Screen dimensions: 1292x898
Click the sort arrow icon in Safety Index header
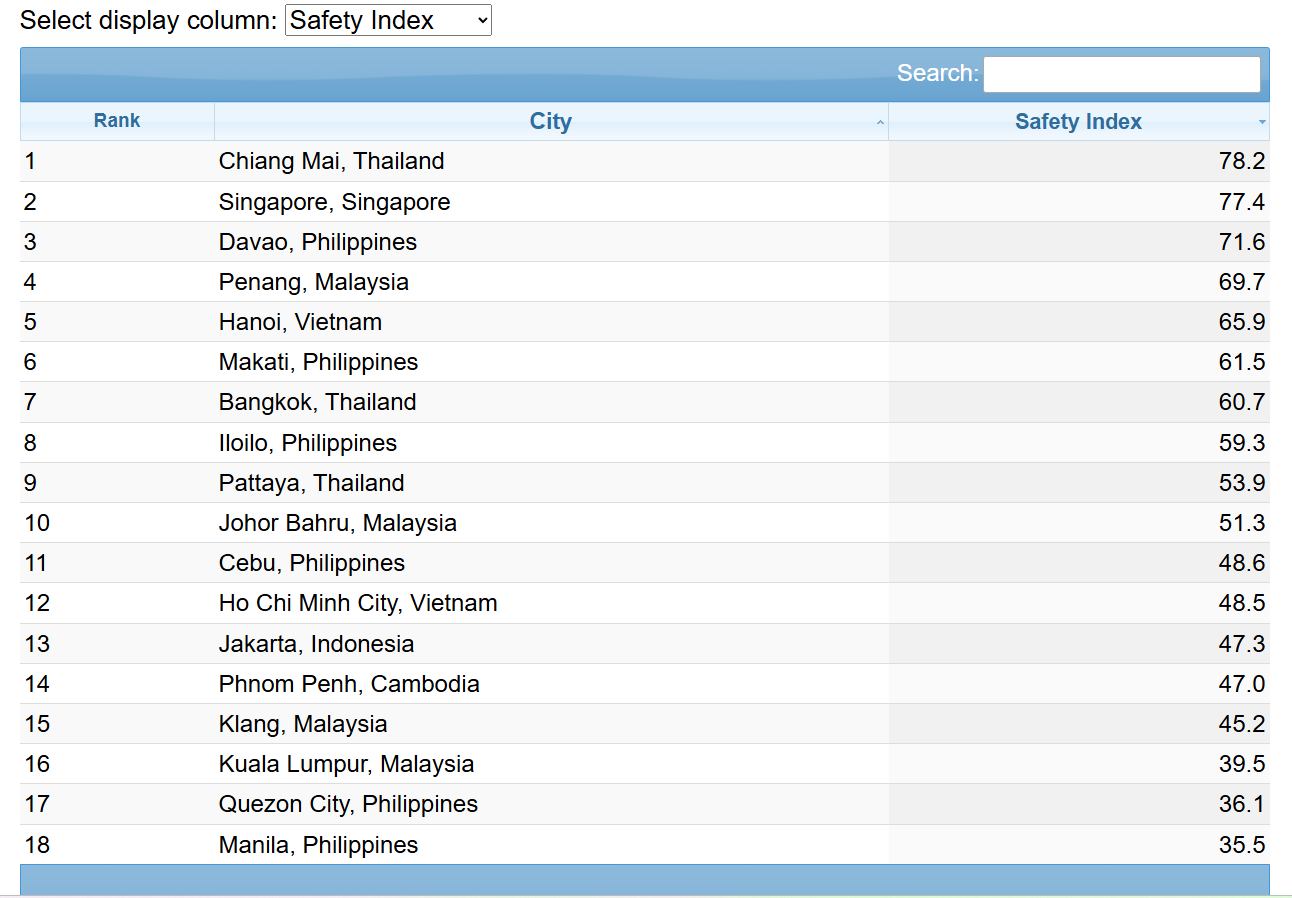coord(1262,123)
